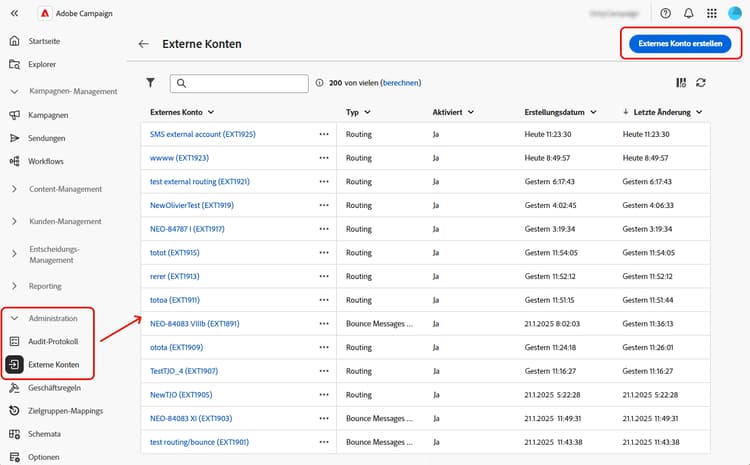This screenshot has width=750, height=465.
Task: Click Externes Konto erstellen button
Action: click(x=679, y=44)
